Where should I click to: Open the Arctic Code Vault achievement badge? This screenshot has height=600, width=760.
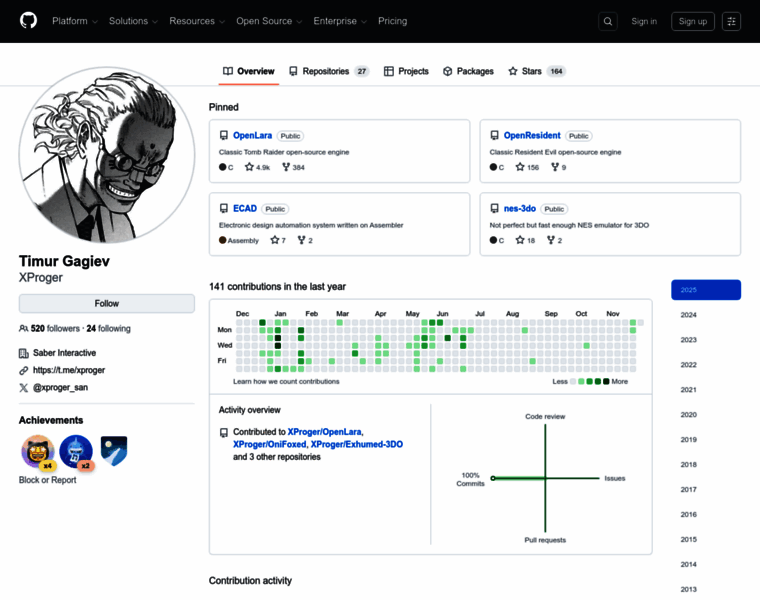[x=114, y=451]
